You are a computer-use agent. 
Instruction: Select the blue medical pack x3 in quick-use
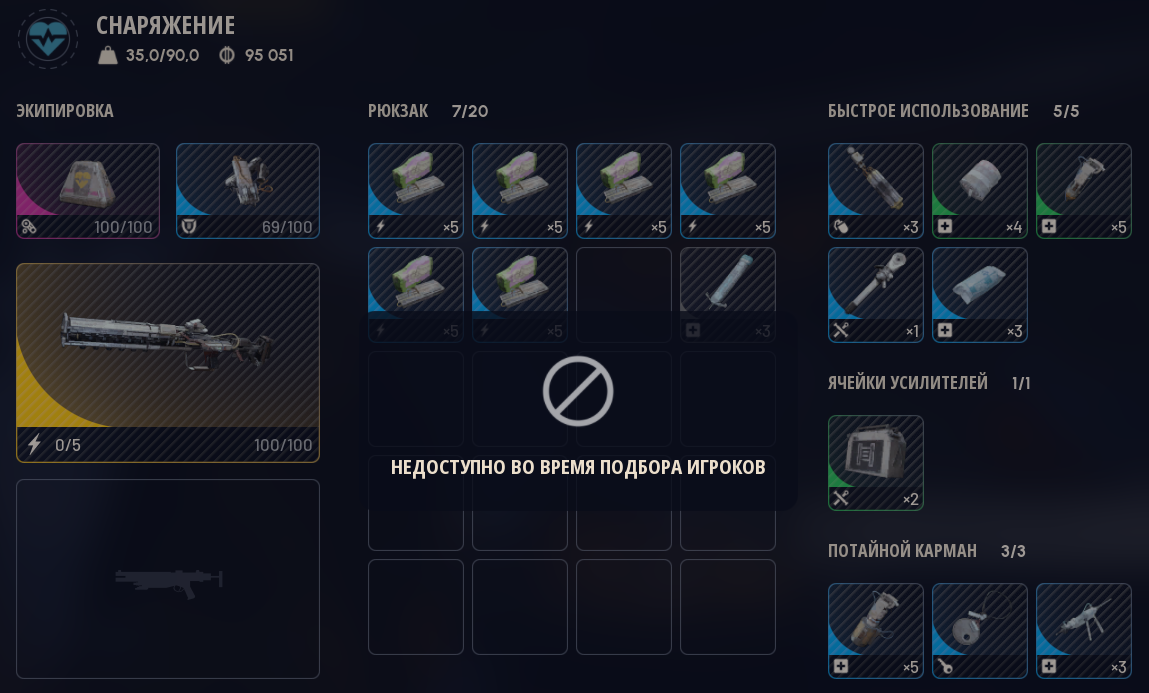(980, 294)
